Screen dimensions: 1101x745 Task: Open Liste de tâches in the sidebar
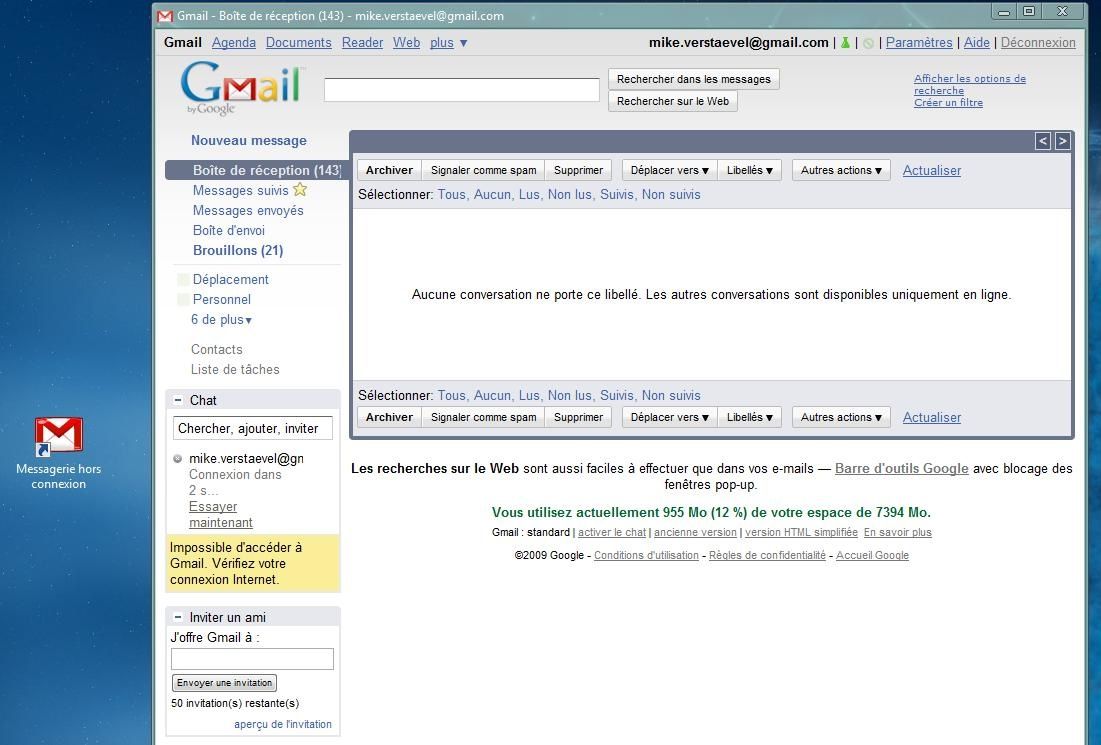(x=235, y=369)
